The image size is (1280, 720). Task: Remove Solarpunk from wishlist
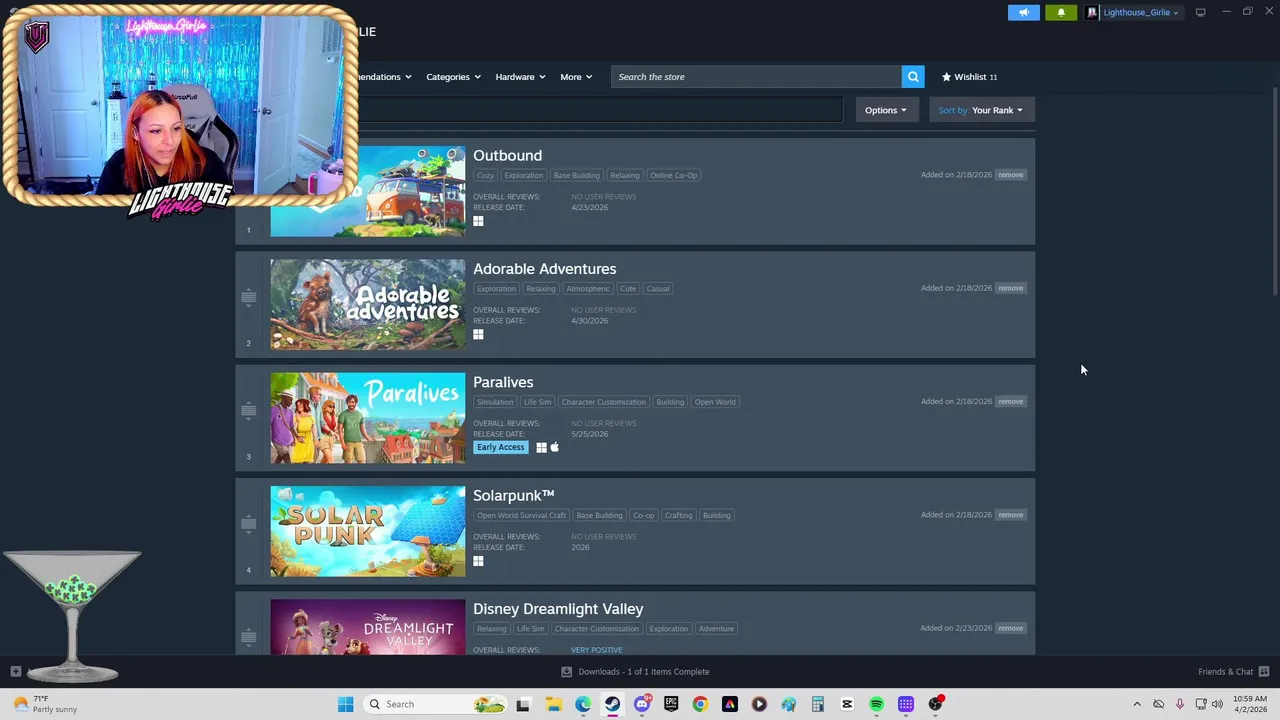pos(1010,515)
